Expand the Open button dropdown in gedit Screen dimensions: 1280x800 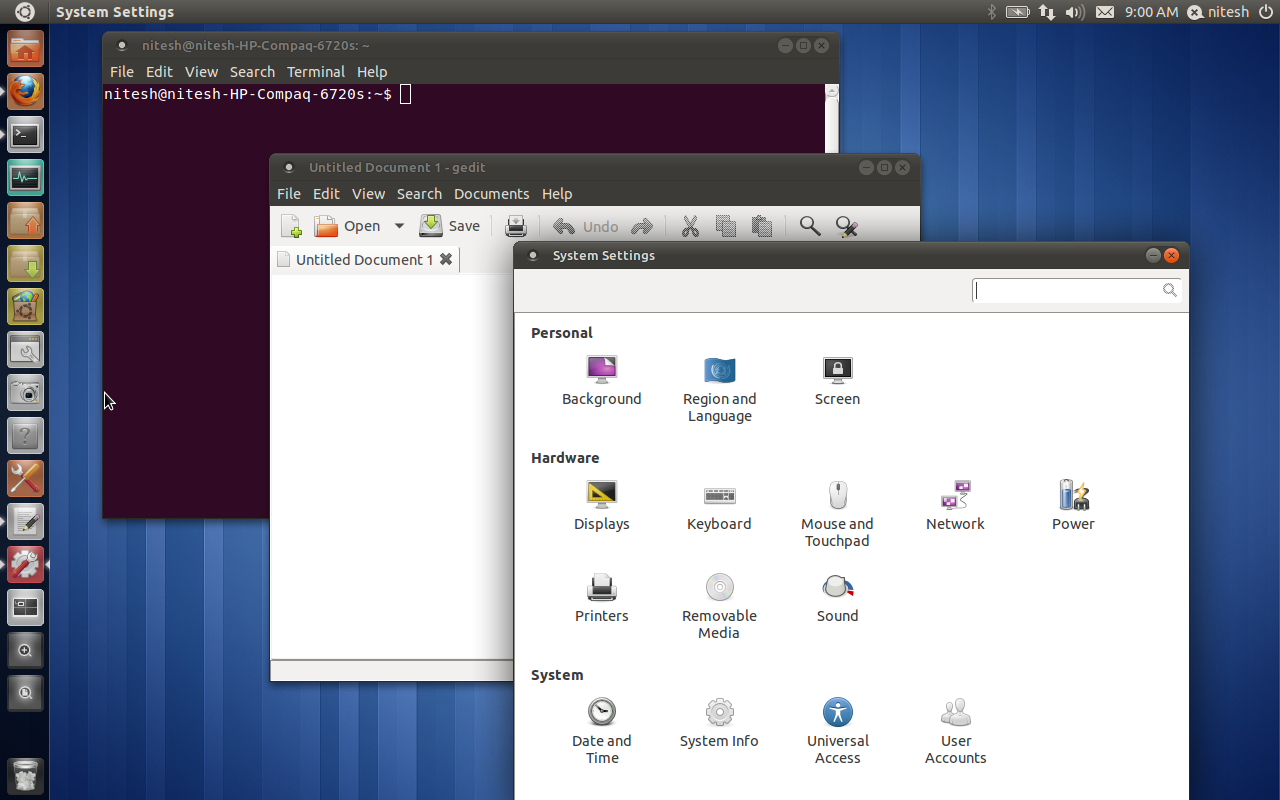pos(399,226)
